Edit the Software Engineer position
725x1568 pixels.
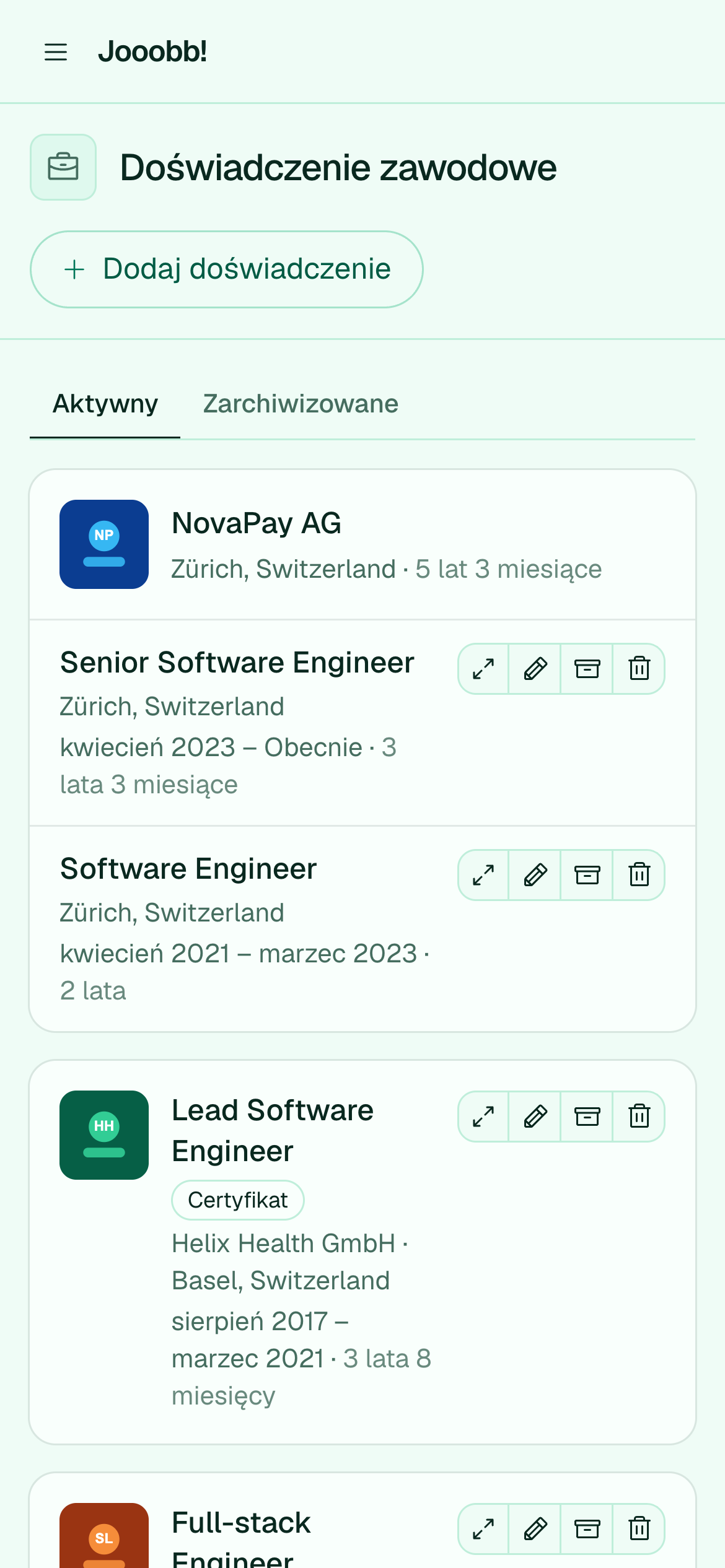(x=535, y=875)
